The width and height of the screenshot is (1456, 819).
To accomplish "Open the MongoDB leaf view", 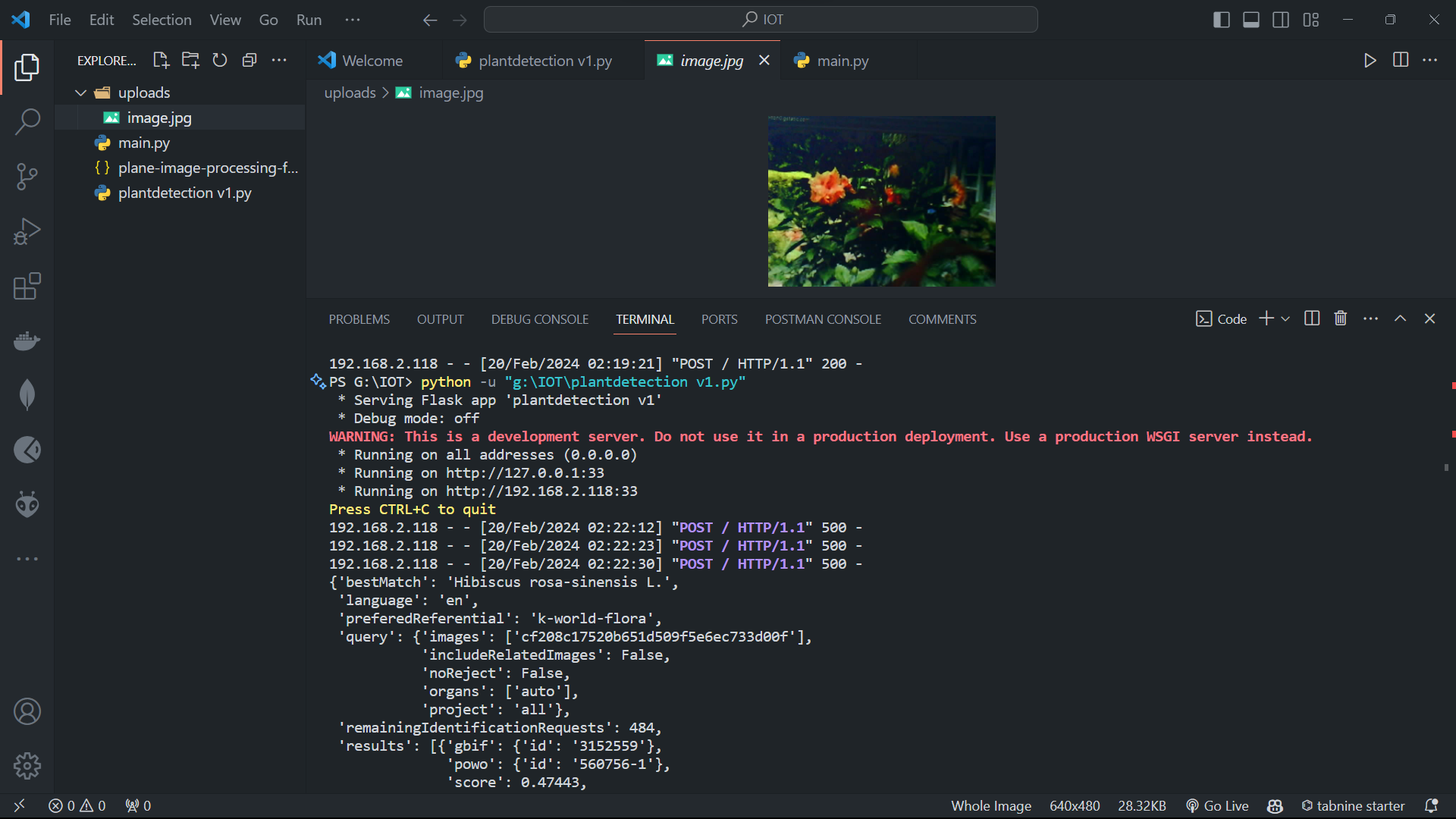I will [x=27, y=395].
